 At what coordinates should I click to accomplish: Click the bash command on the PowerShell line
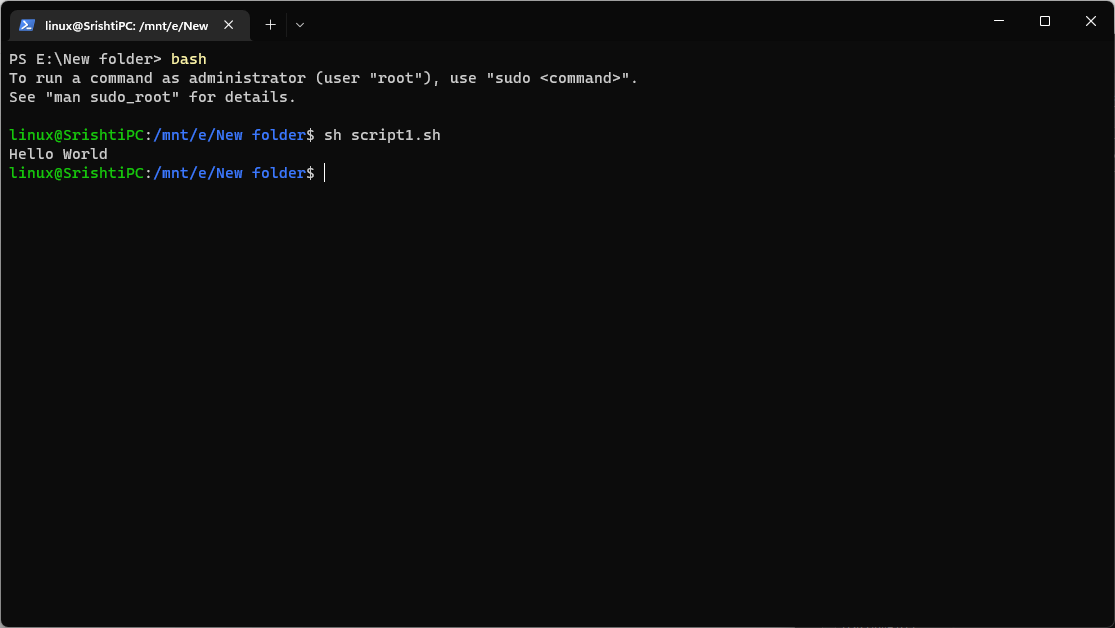pos(188,58)
